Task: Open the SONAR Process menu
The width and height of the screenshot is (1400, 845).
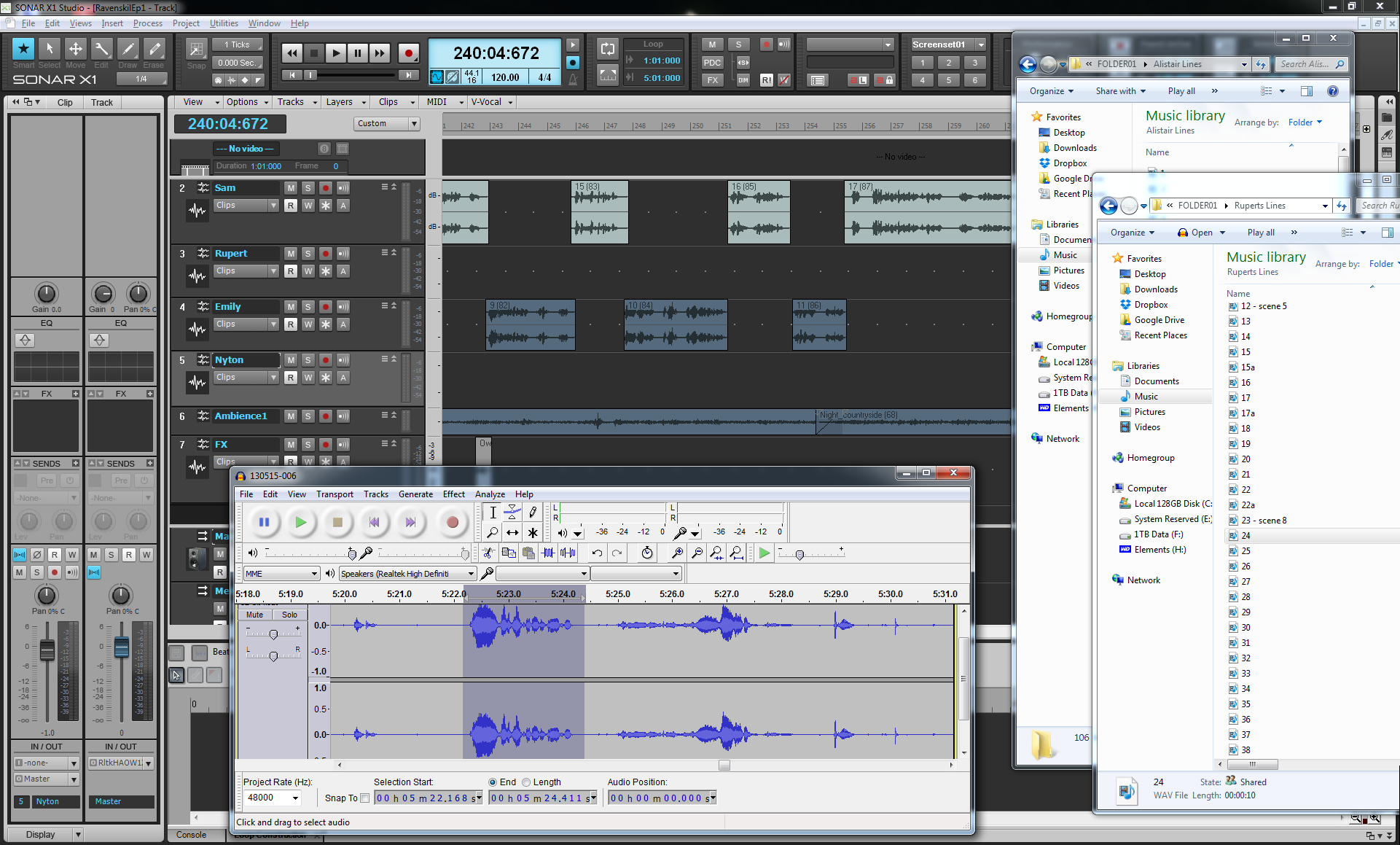Action: (148, 23)
